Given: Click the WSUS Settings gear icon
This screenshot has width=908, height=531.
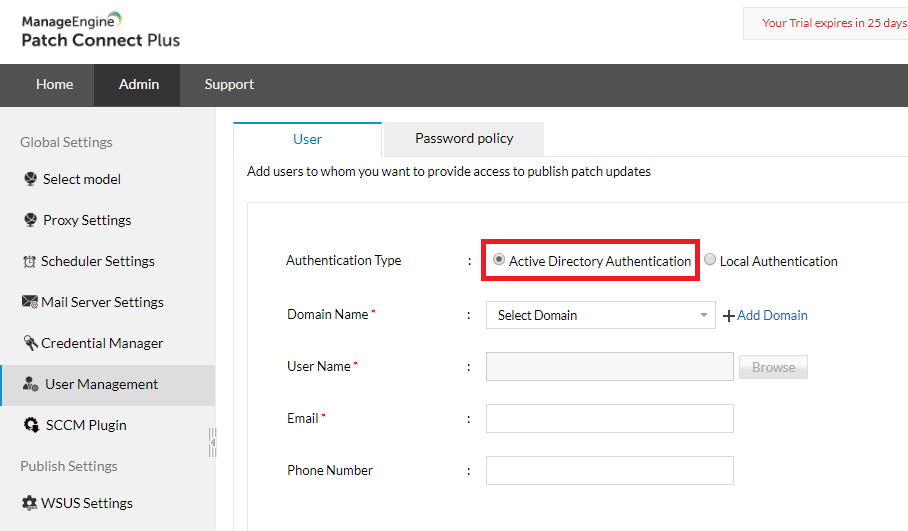Looking at the screenshot, I should point(29,503).
